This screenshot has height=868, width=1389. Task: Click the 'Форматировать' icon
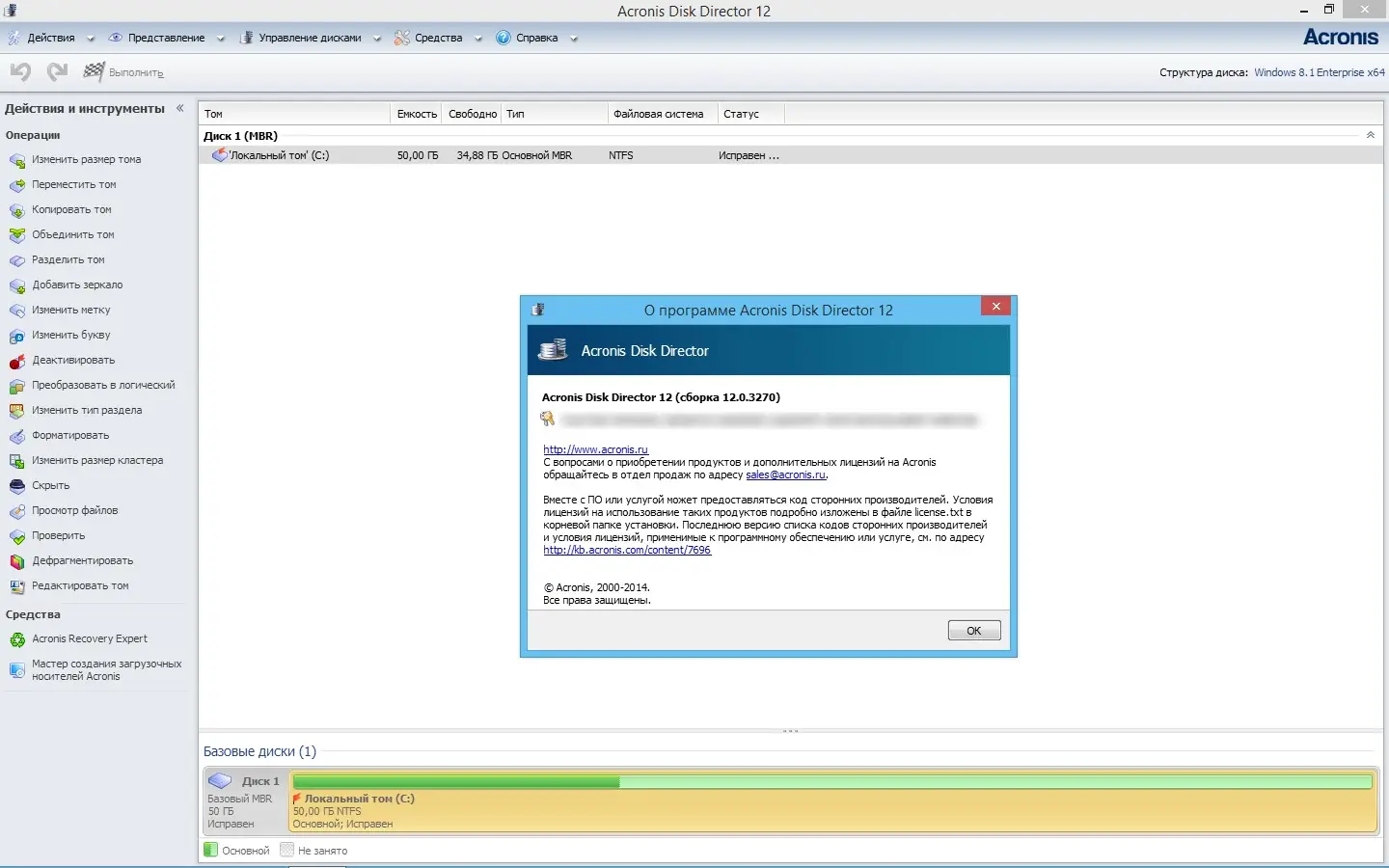pos(17,436)
